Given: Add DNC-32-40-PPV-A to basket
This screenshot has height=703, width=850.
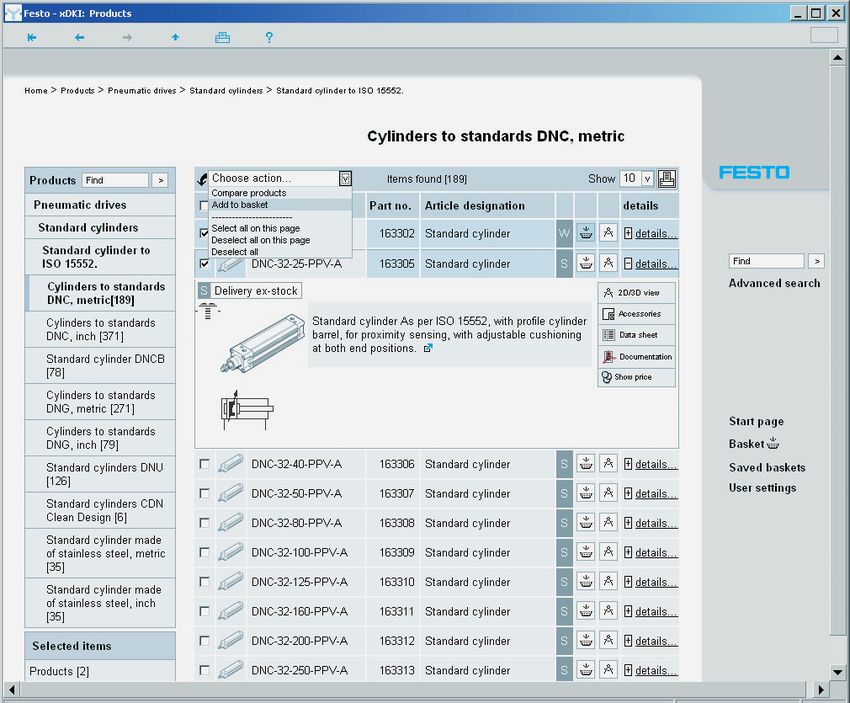Looking at the screenshot, I should click(x=585, y=464).
